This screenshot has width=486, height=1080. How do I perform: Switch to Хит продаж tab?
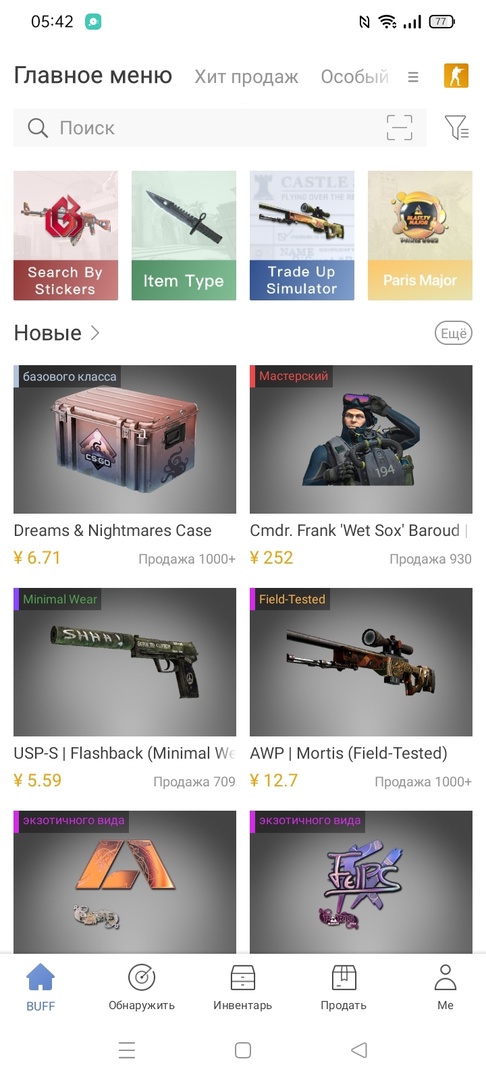click(x=246, y=76)
